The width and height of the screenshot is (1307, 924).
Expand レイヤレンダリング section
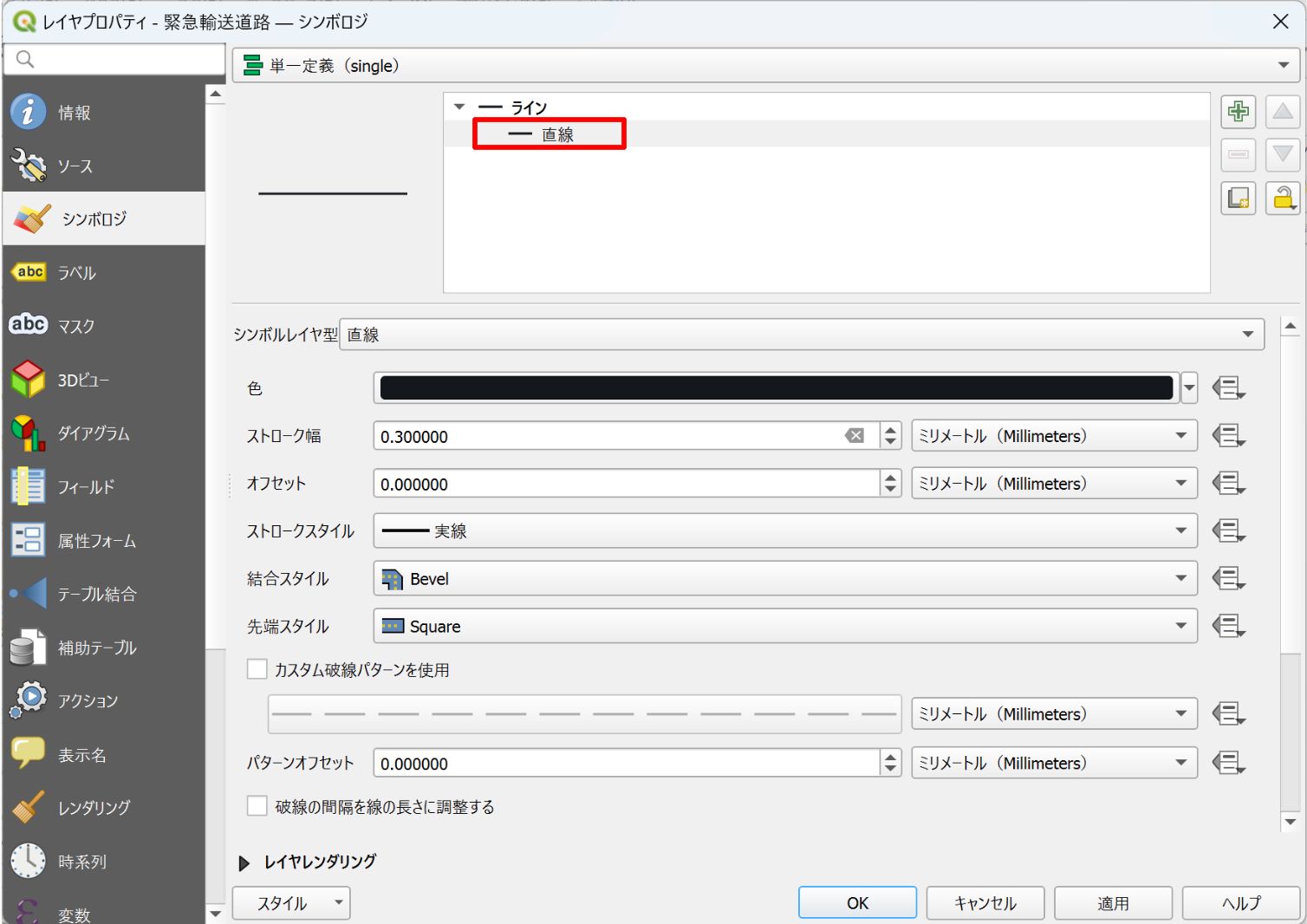[244, 863]
